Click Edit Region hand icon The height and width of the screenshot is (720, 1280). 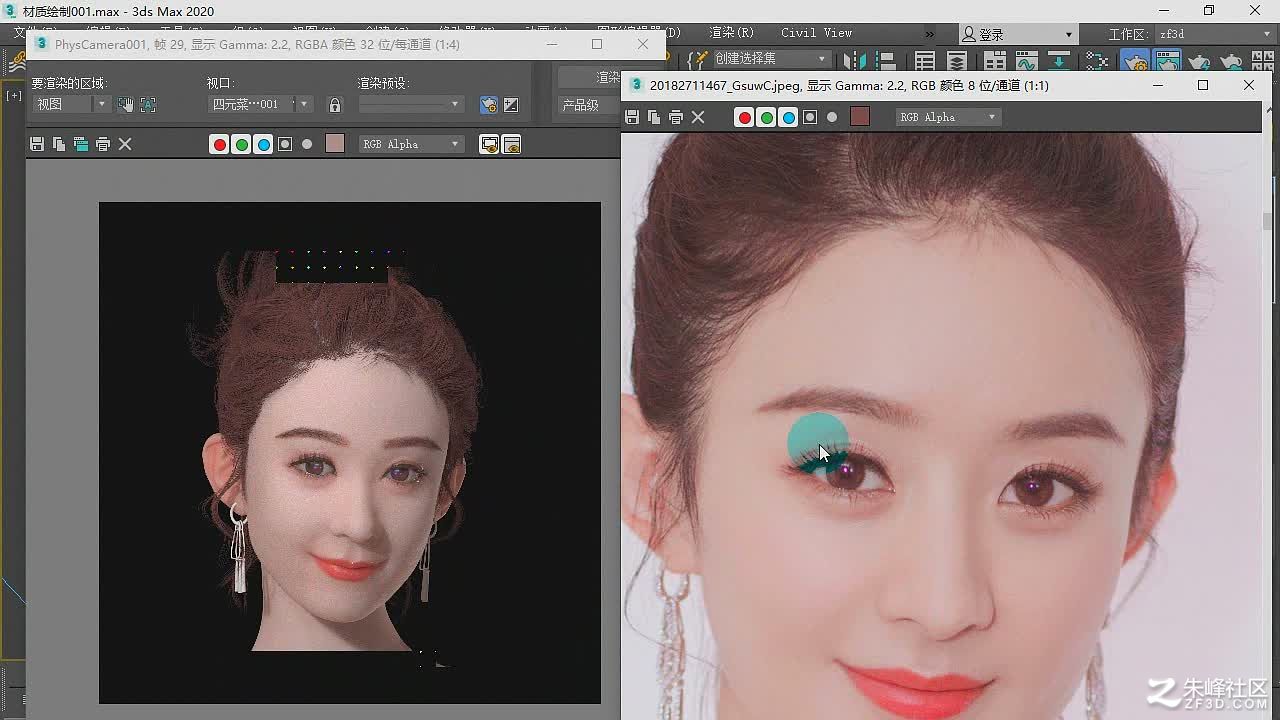pyautogui.click(x=126, y=104)
